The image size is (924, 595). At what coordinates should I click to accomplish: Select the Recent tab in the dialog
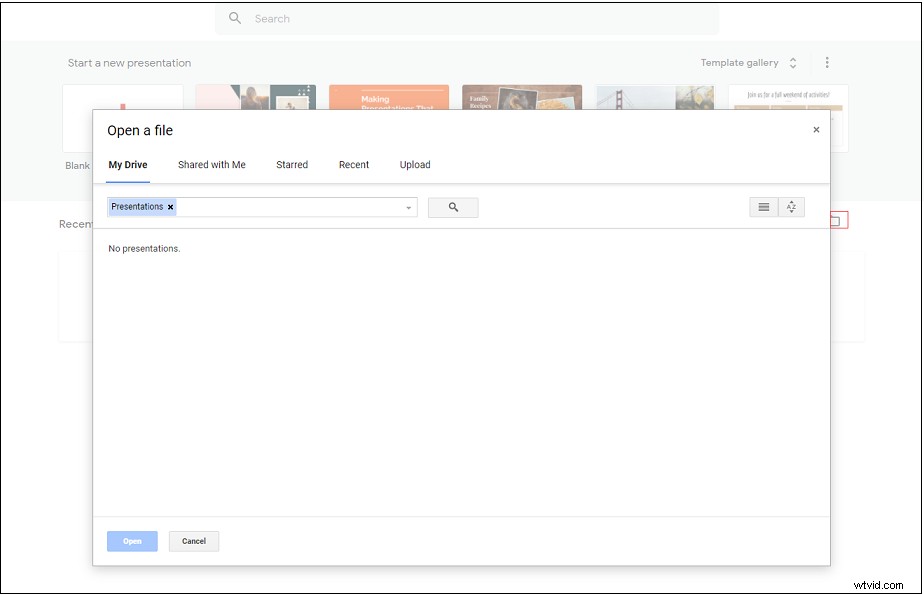[353, 165]
